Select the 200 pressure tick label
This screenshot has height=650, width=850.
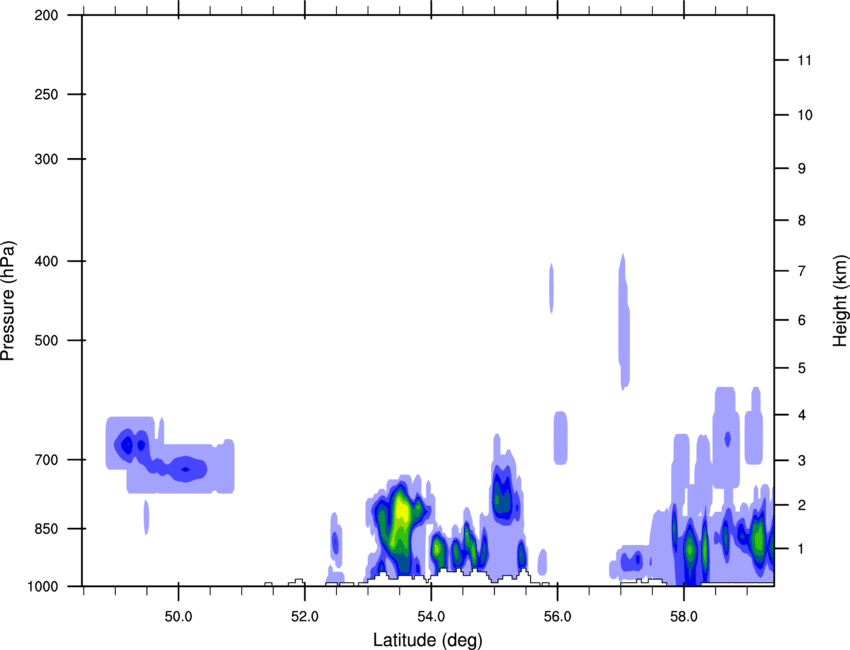click(46, 15)
